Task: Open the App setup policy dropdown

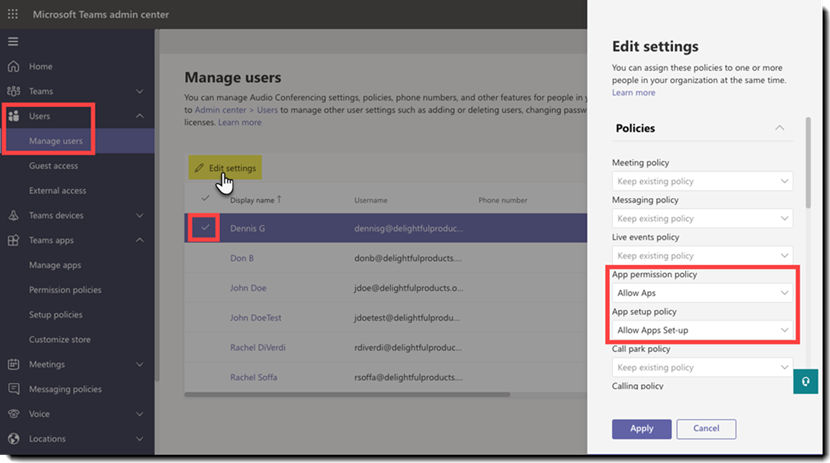Action: click(702, 330)
